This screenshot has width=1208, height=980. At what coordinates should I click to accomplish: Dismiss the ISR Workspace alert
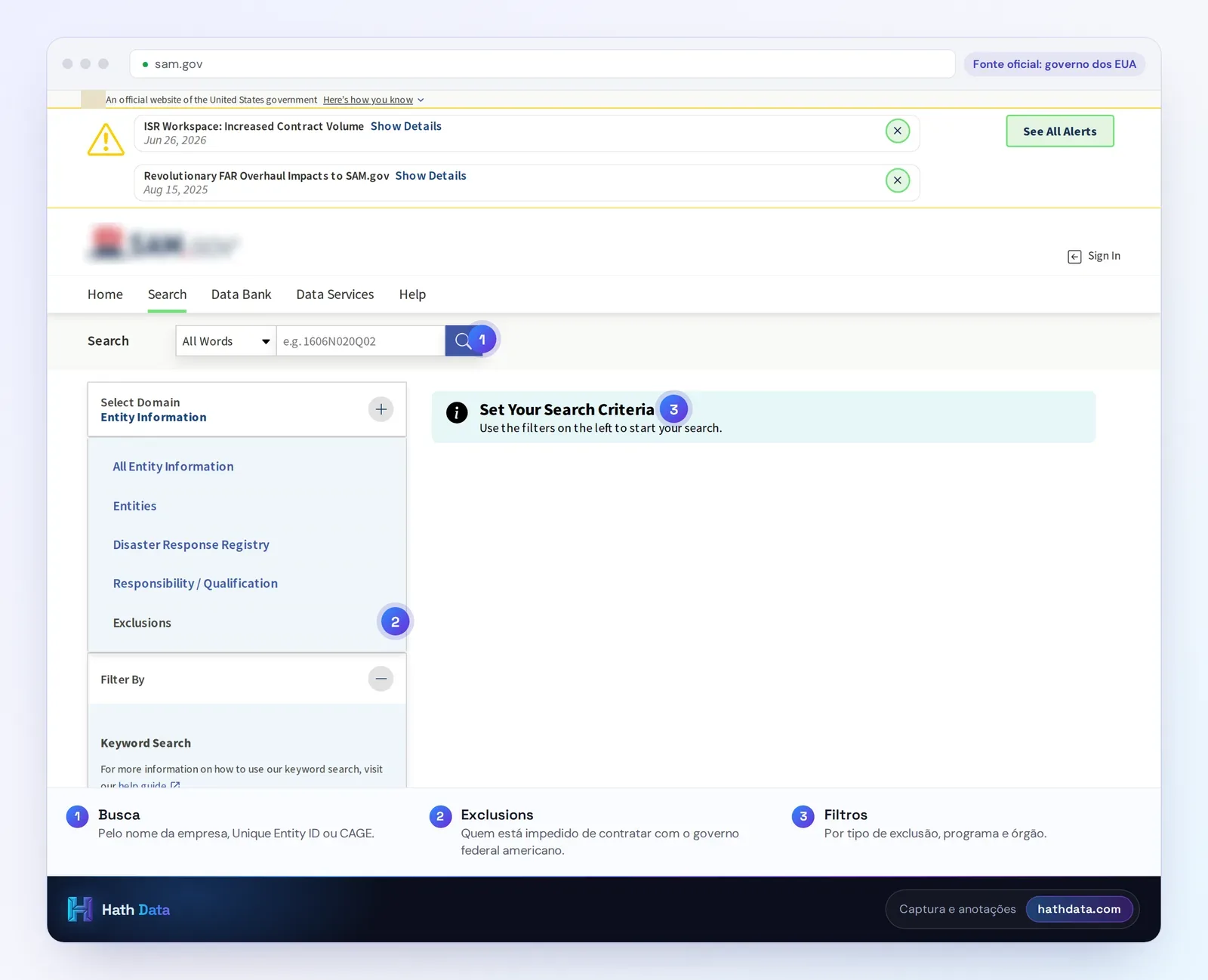(897, 131)
